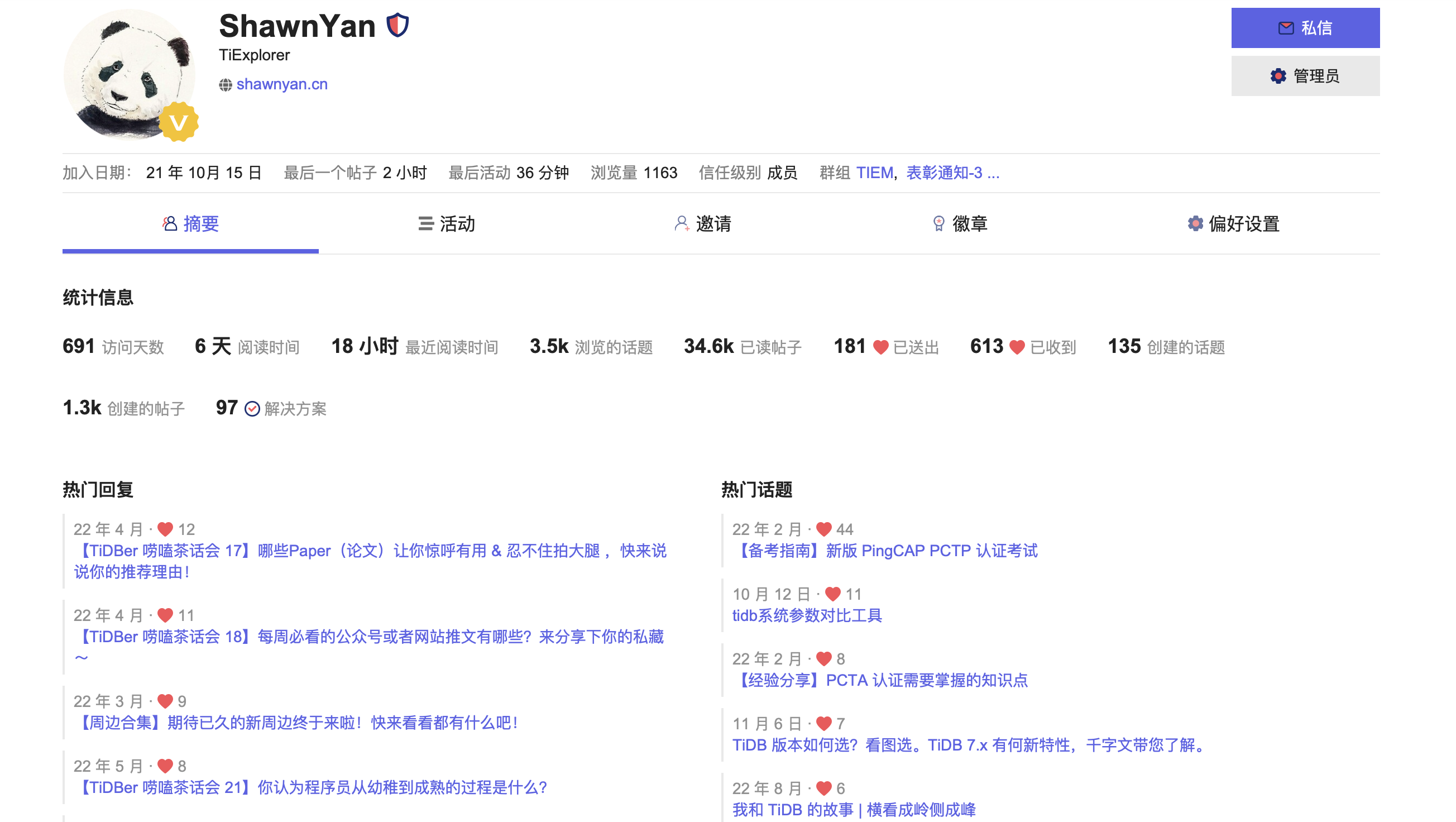Click the list icon on 活动 tab

point(425,223)
